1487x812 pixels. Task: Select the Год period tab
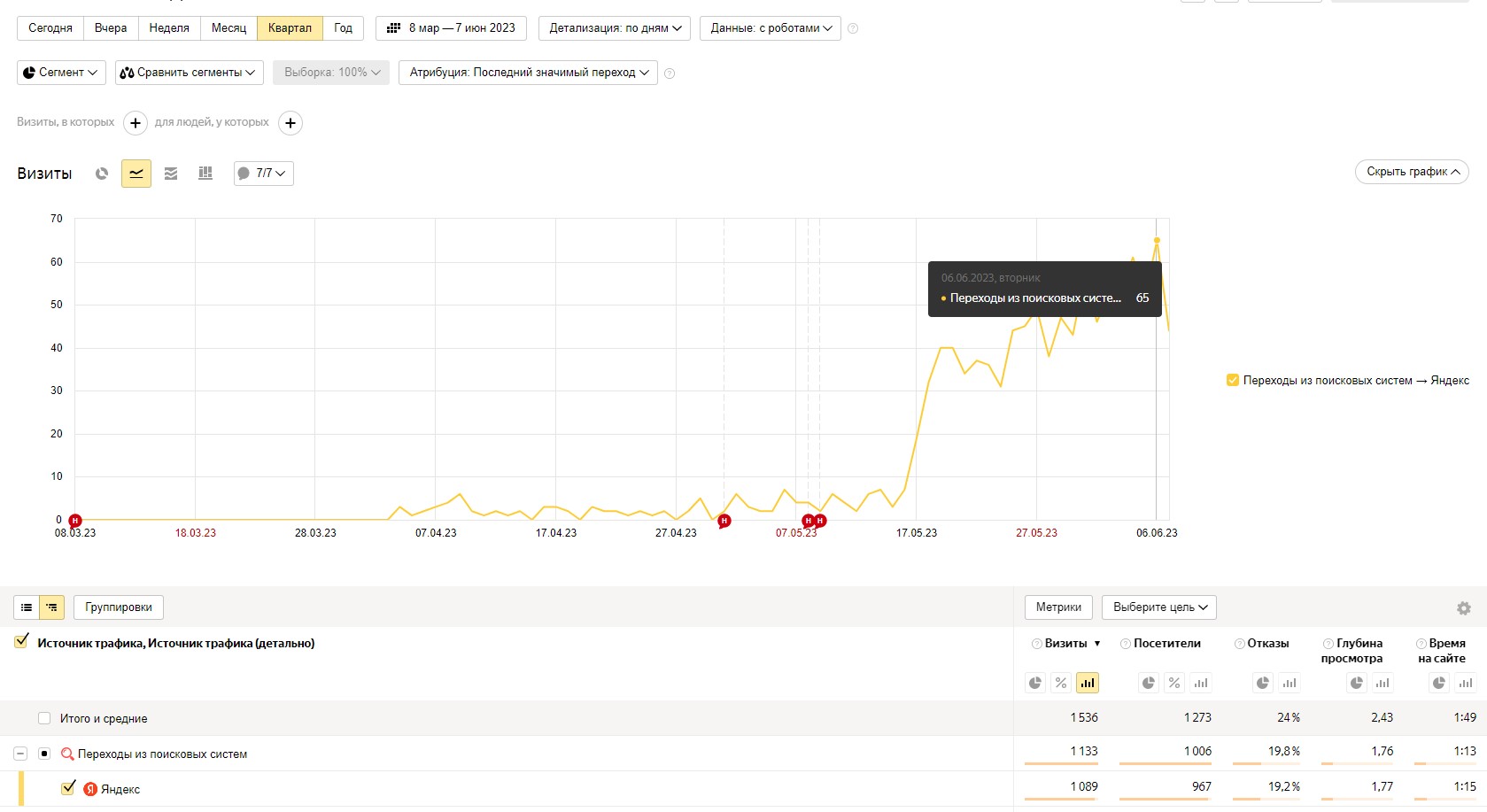coord(343,28)
